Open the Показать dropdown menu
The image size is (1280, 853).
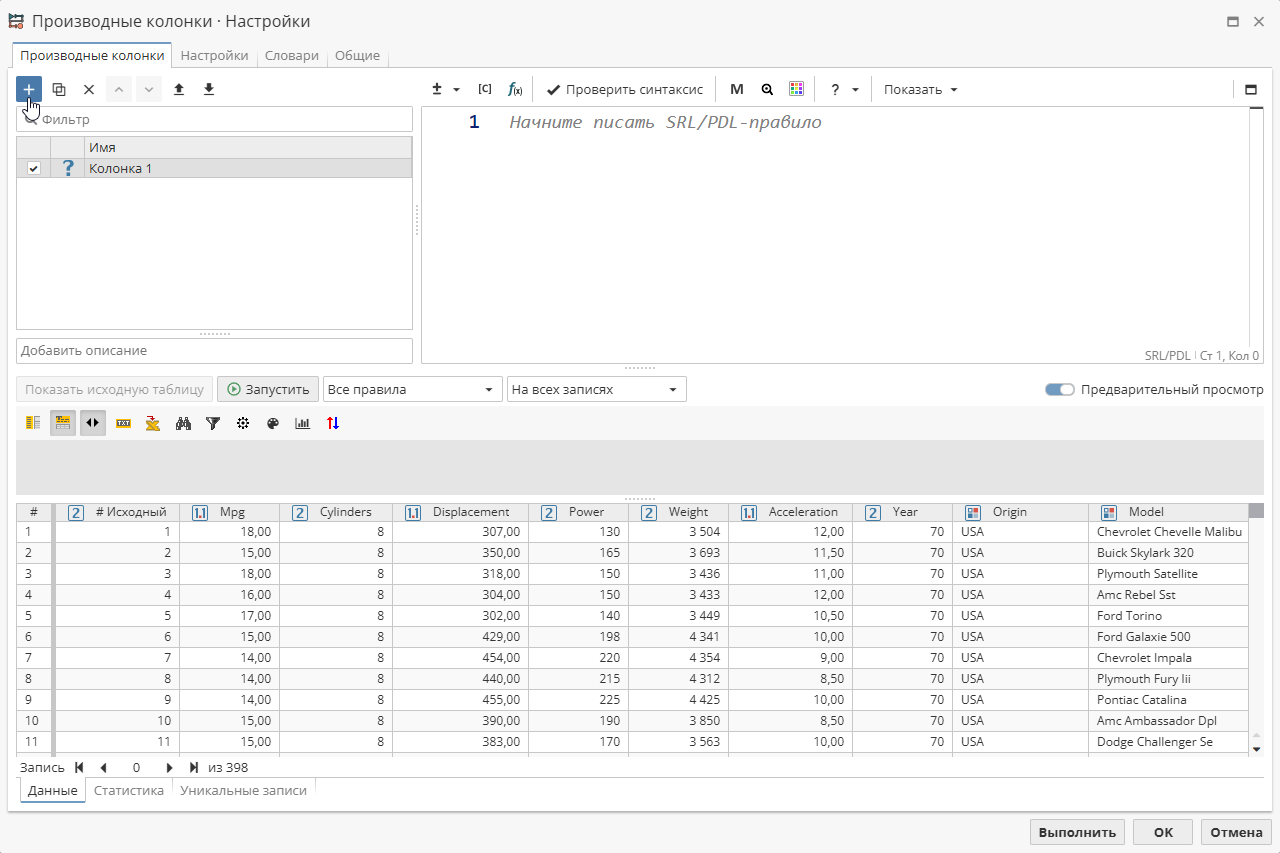919,89
